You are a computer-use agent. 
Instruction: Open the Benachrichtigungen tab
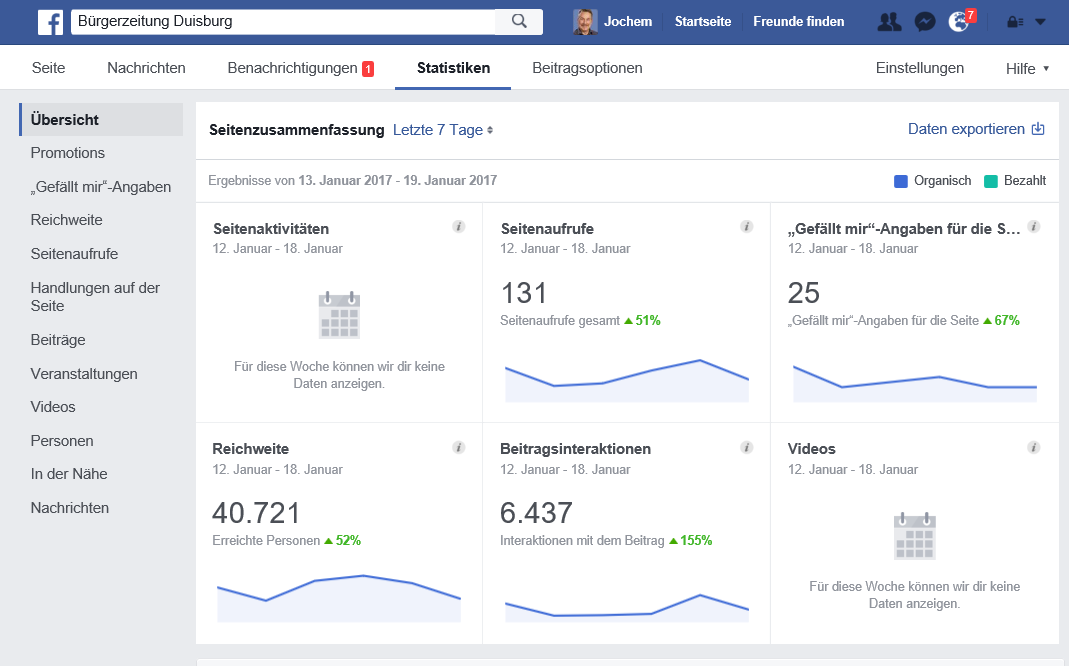(x=301, y=68)
